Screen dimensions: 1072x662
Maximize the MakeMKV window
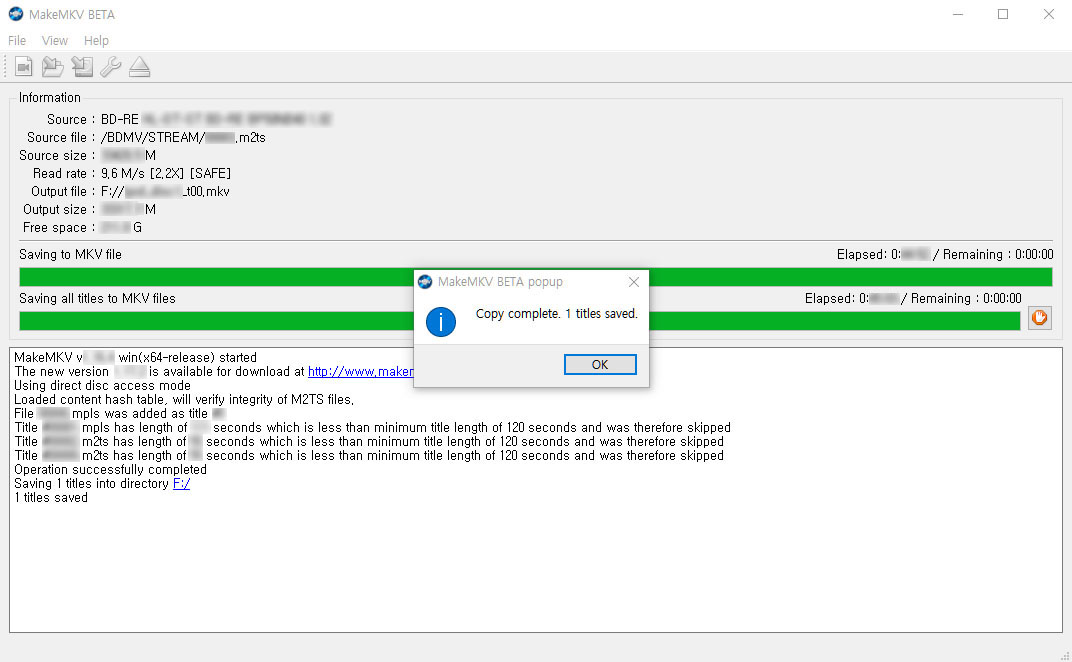(1003, 14)
